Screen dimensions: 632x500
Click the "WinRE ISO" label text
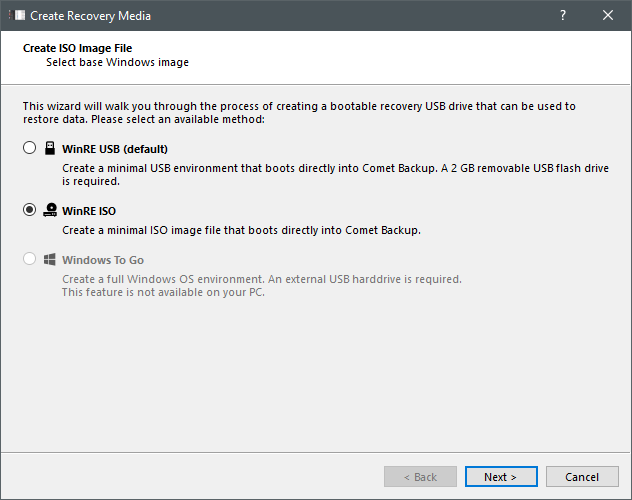tap(89, 210)
